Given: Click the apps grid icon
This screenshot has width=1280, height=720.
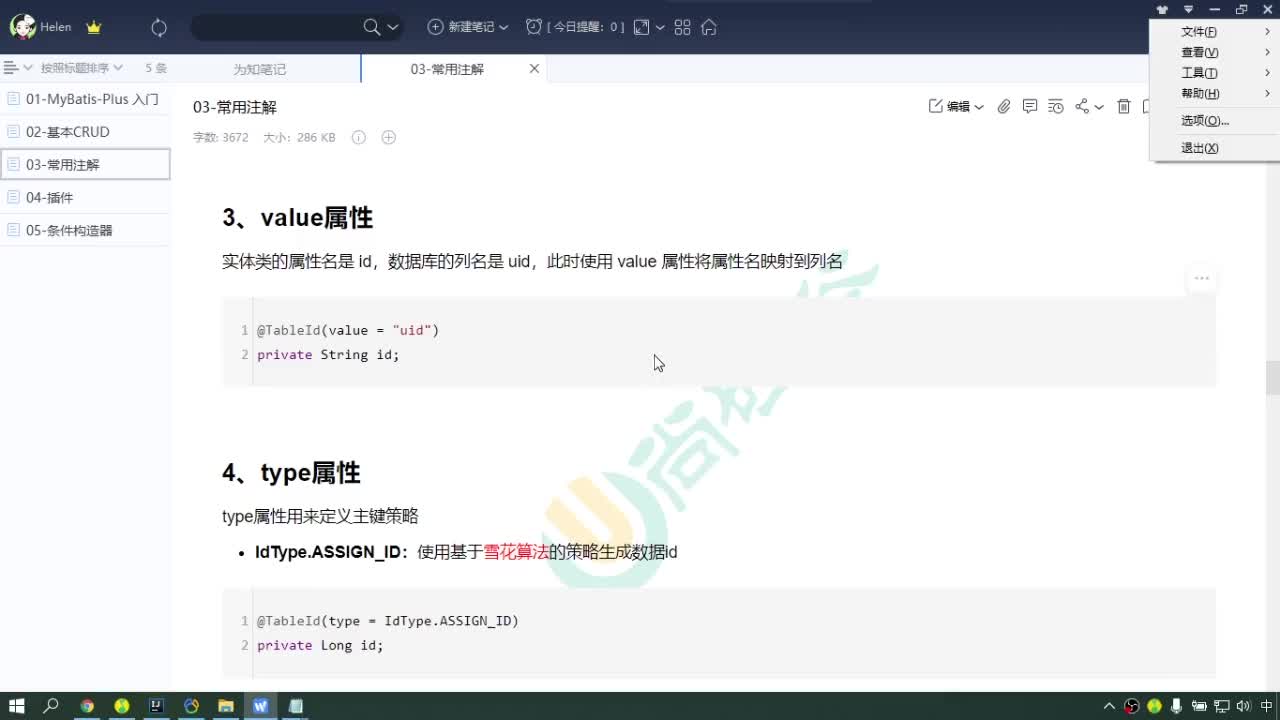Looking at the screenshot, I should tap(683, 27).
